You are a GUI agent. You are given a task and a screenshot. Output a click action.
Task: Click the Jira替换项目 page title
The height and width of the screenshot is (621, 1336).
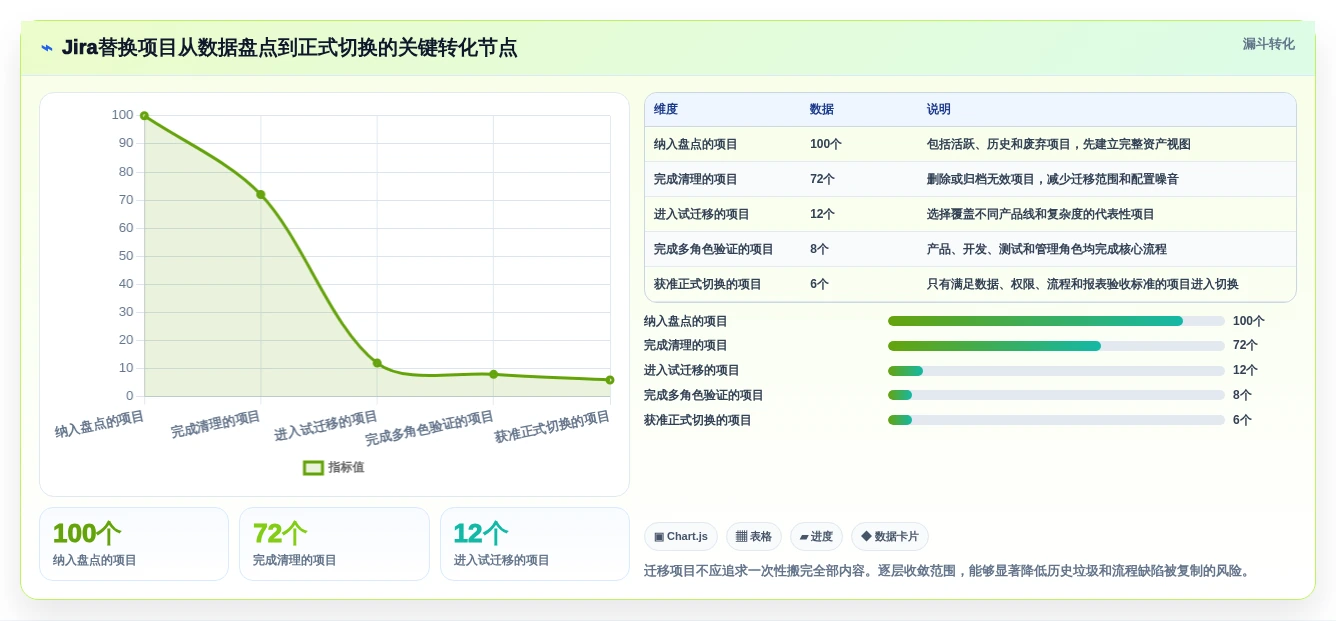(x=290, y=48)
